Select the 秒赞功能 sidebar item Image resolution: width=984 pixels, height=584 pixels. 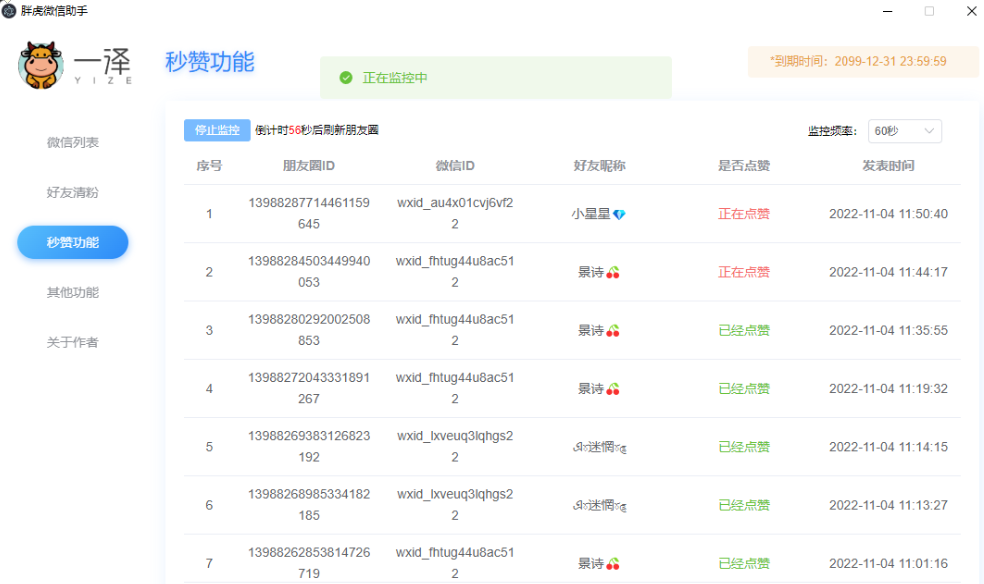[x=73, y=242]
